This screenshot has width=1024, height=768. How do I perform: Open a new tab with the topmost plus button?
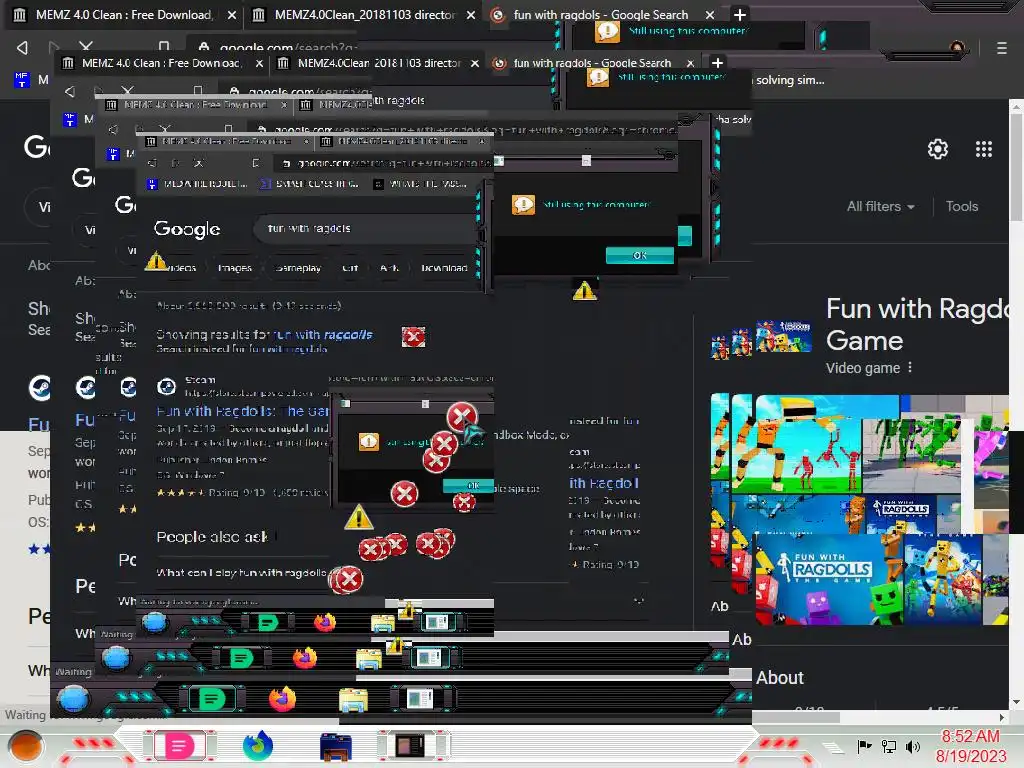[x=739, y=14]
